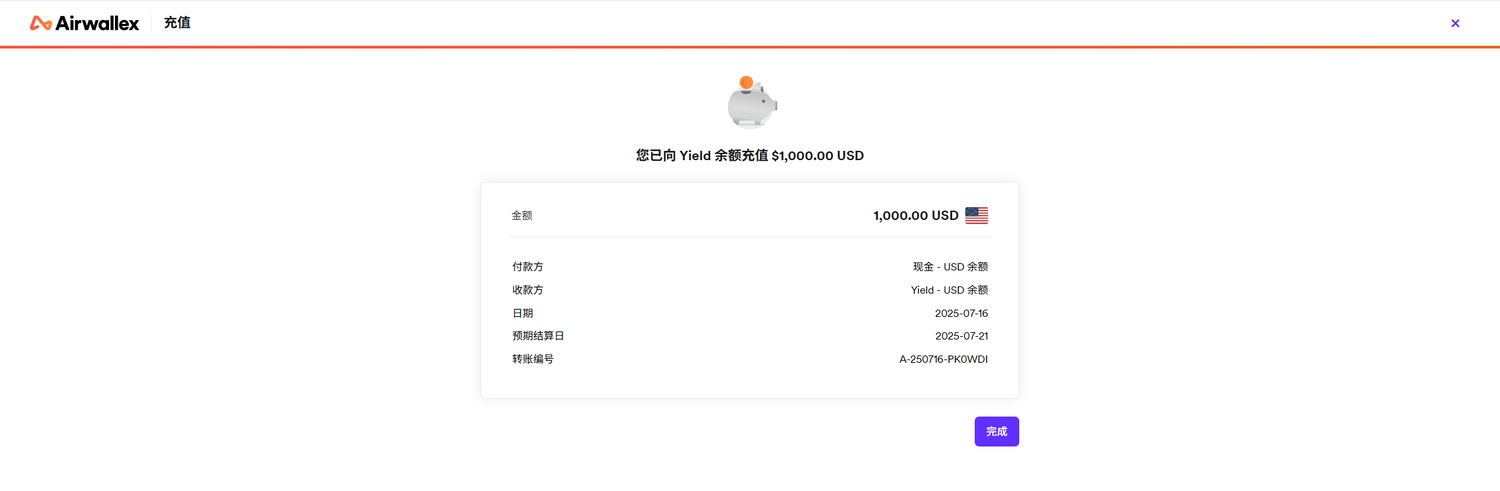
Task: Click the 预期结算日 label
Action: pos(538,336)
